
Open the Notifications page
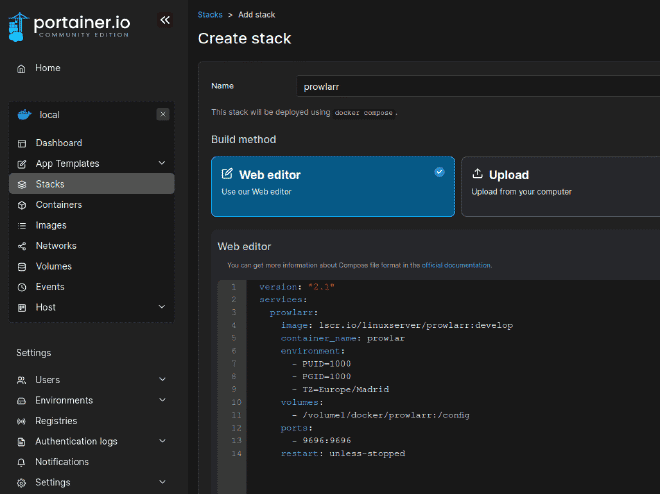(62, 462)
